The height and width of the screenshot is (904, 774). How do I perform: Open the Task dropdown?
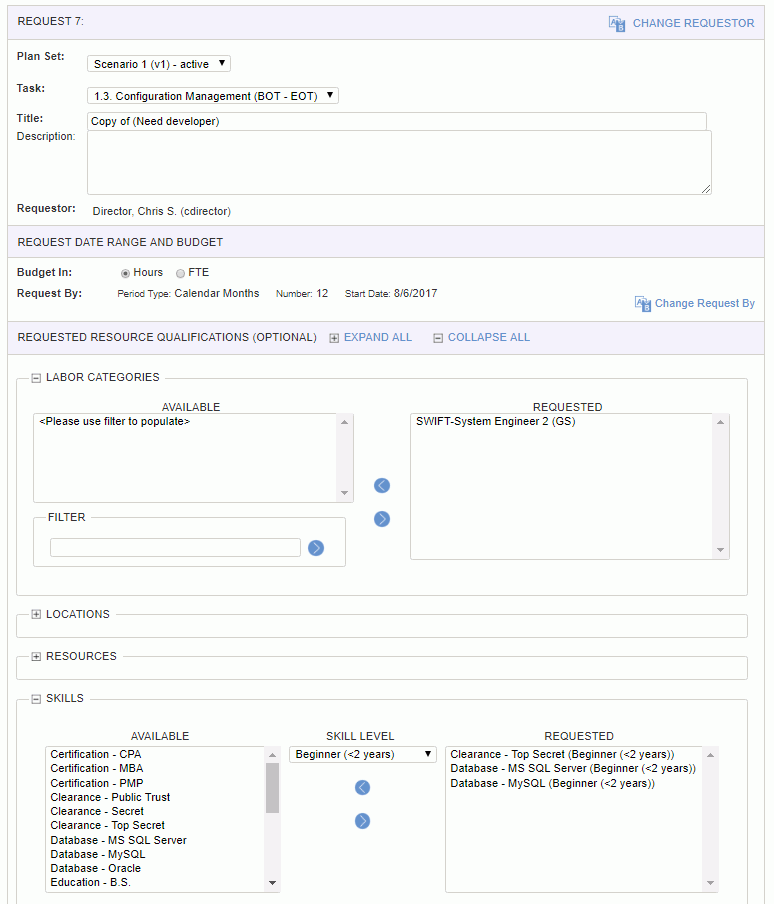[x=213, y=96]
